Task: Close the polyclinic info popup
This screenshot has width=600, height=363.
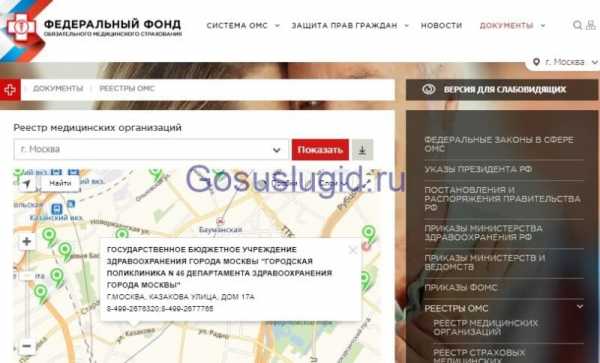Action: point(353,250)
